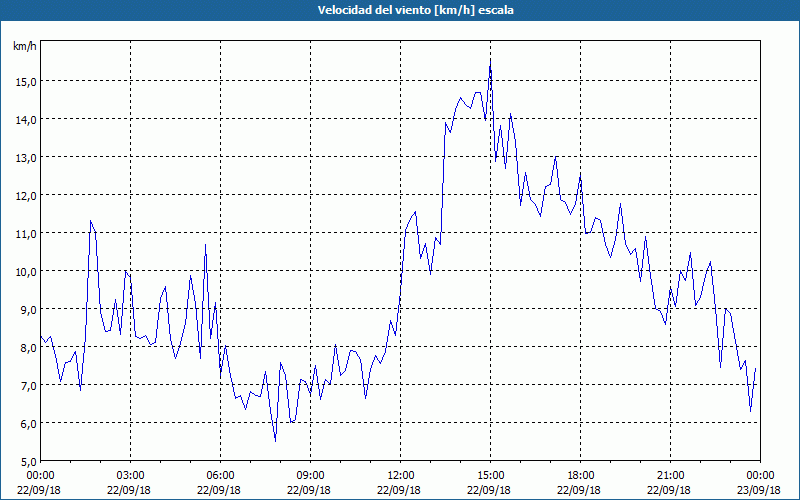Click the 'km/h' axis unit label
The width and height of the screenshot is (800, 500).
click(24, 46)
